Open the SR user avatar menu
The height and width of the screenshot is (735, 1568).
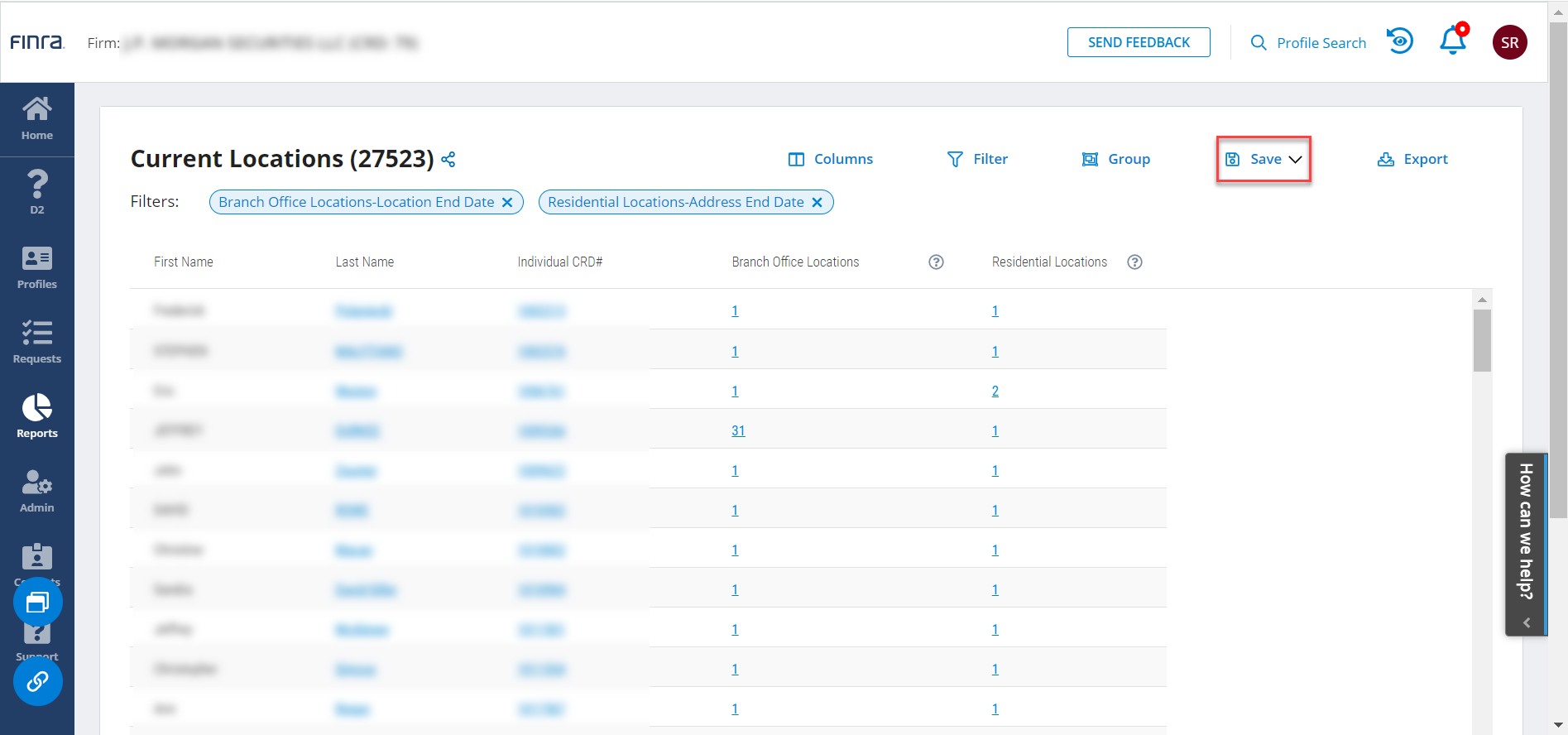1509,42
